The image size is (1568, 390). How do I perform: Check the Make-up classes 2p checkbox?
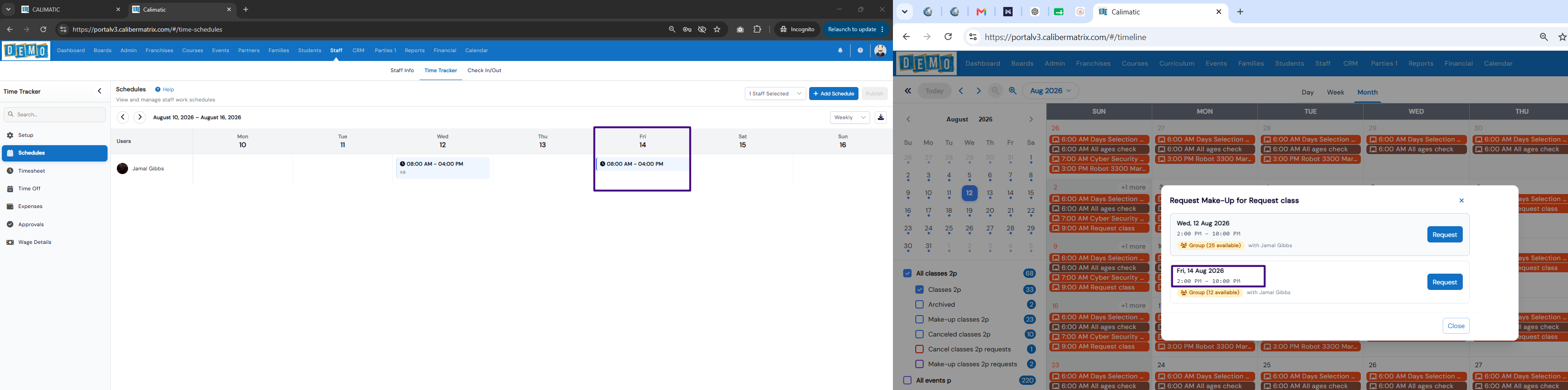(x=919, y=319)
